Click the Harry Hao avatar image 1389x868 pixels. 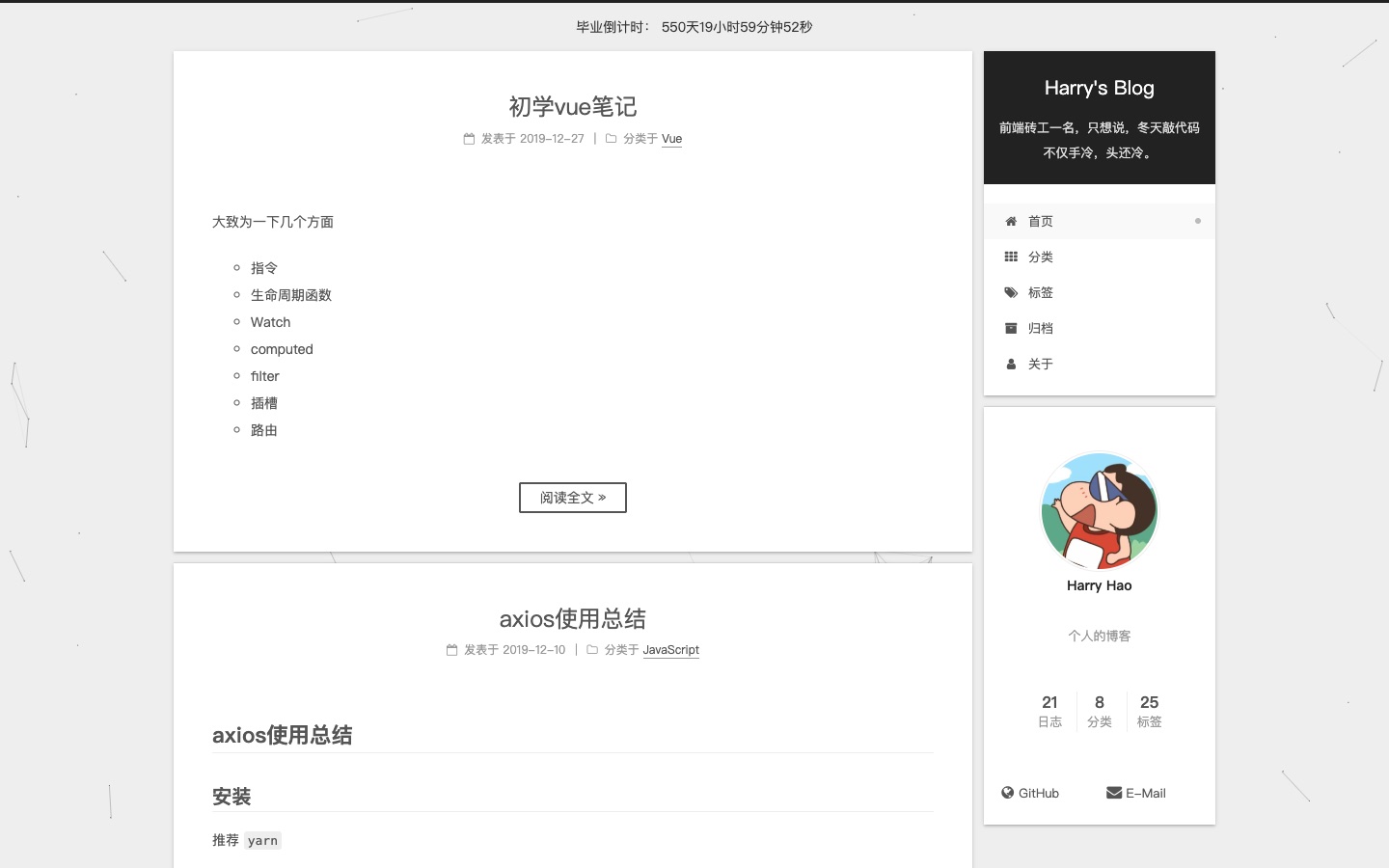(1100, 511)
